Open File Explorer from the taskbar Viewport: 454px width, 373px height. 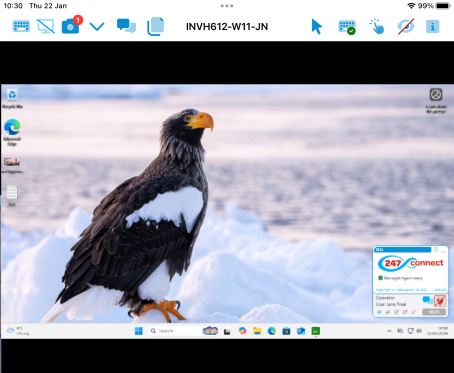click(257, 331)
